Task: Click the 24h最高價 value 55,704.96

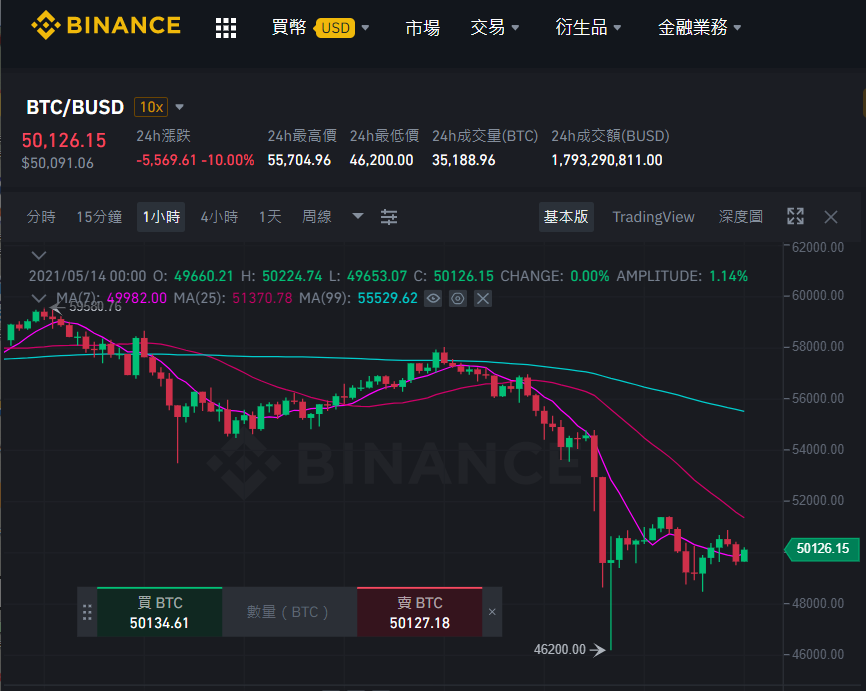Action: pyautogui.click(x=299, y=160)
